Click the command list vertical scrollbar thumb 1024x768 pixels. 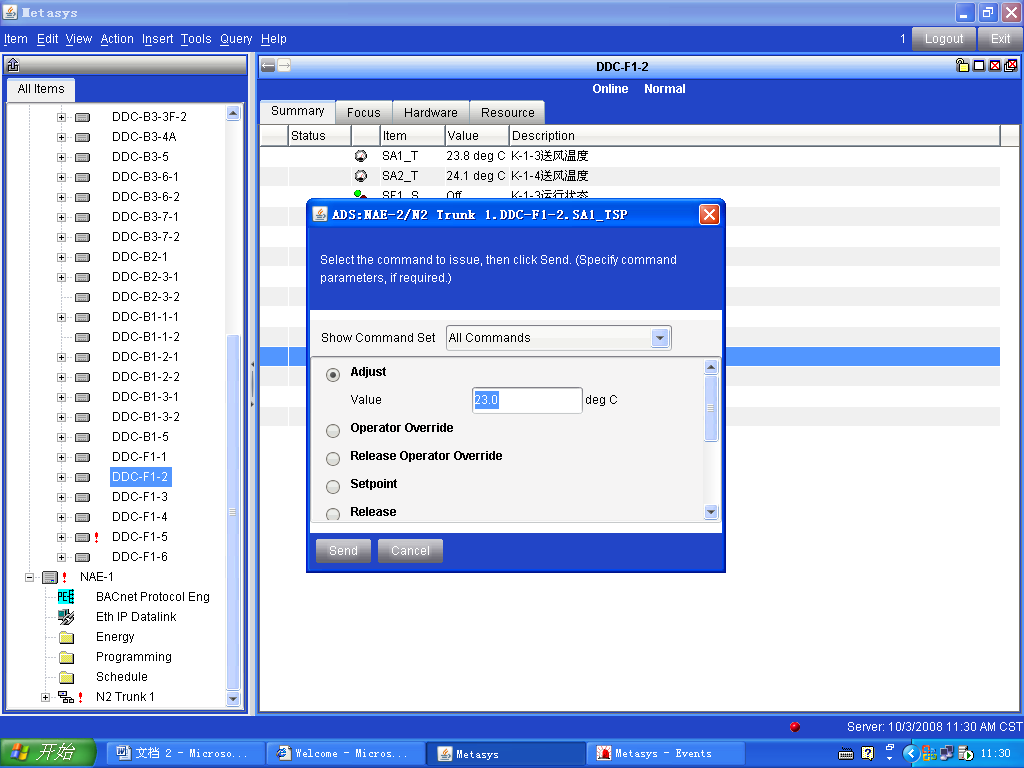711,407
